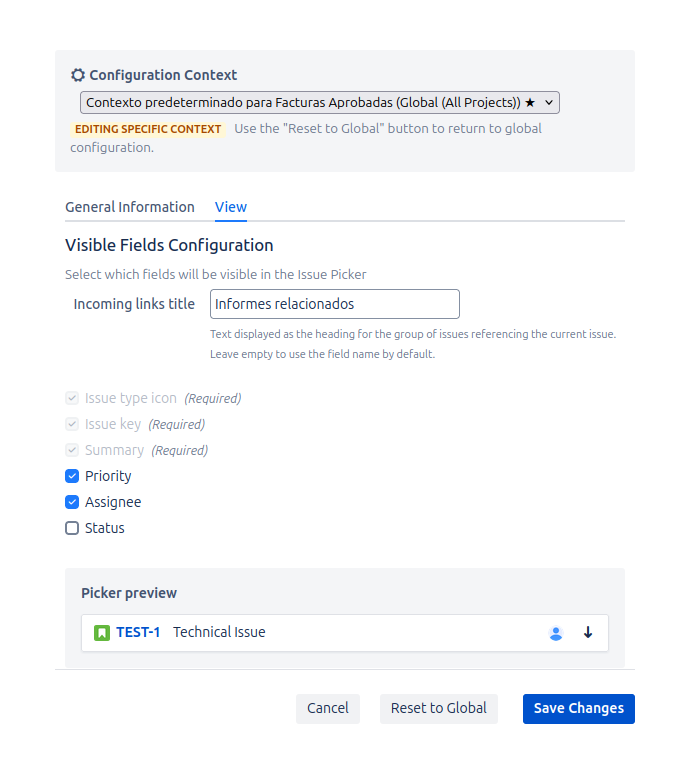Open the Configuration Context dropdown
689x774 pixels.
(319, 103)
